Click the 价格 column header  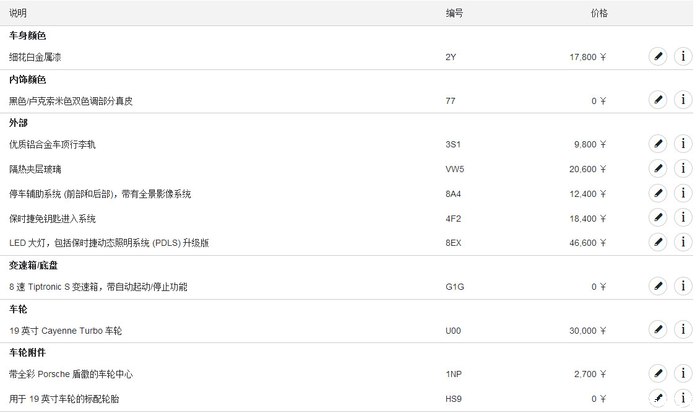[x=598, y=13]
